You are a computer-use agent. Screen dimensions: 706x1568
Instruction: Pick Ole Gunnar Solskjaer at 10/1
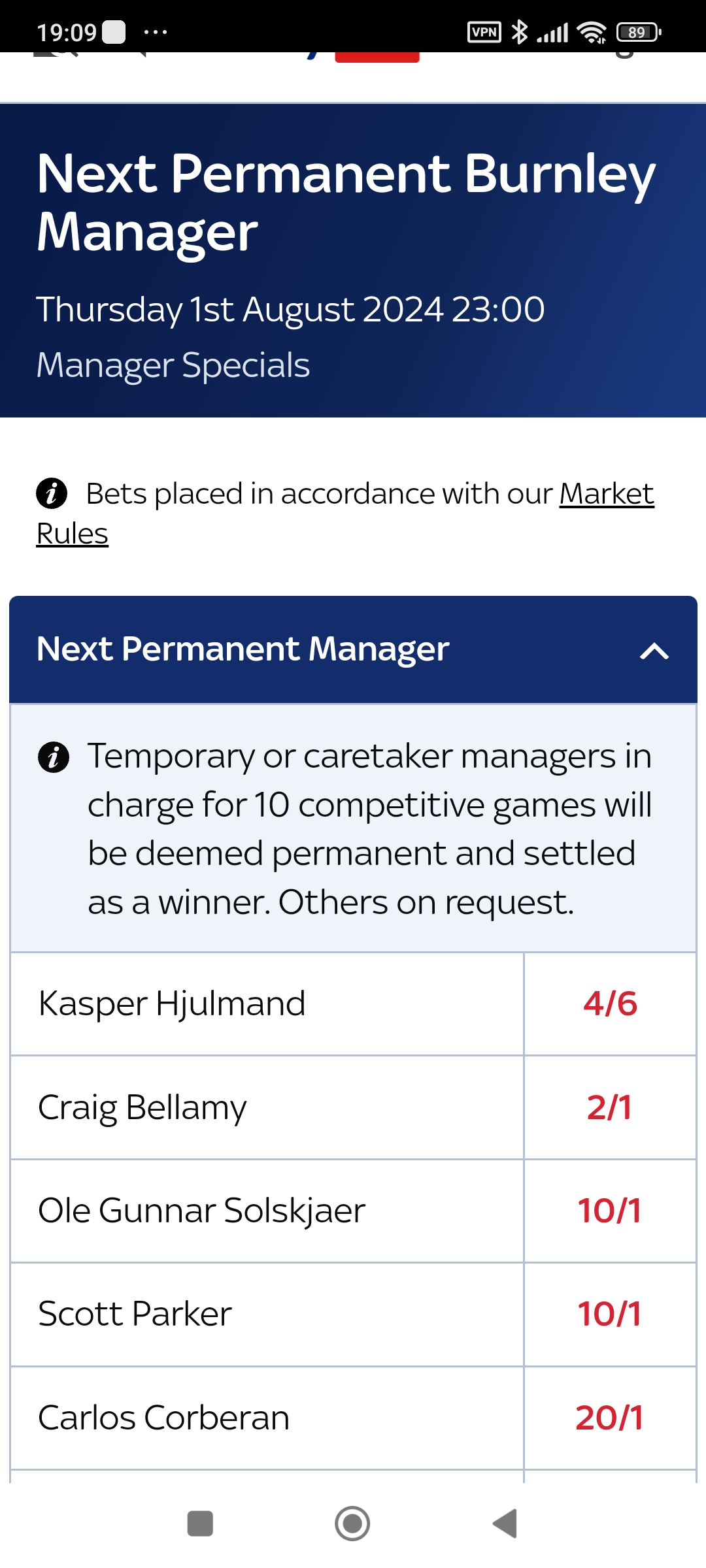click(x=609, y=1211)
